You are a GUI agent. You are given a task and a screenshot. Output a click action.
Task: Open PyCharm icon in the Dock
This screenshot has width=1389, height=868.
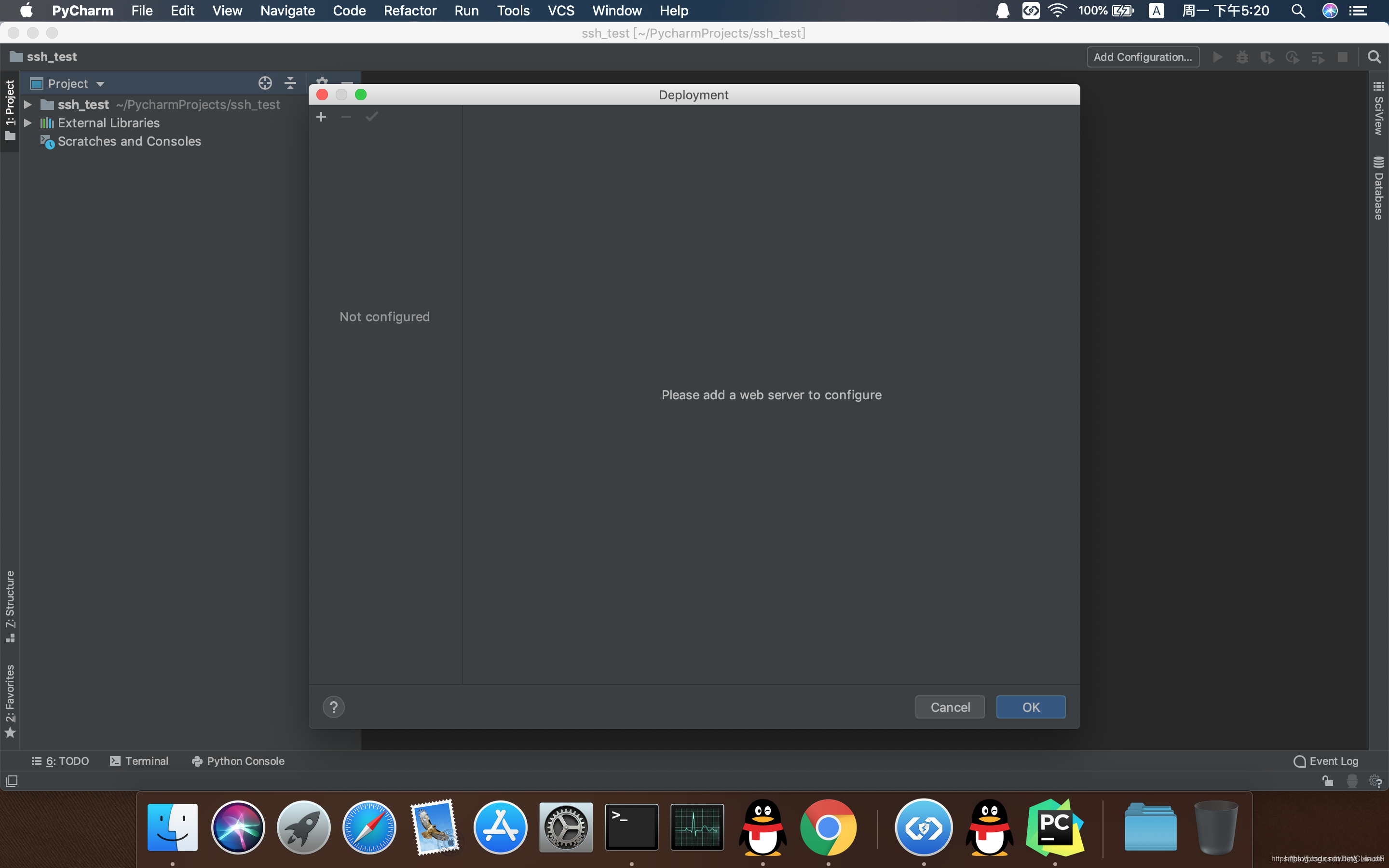[1054, 827]
